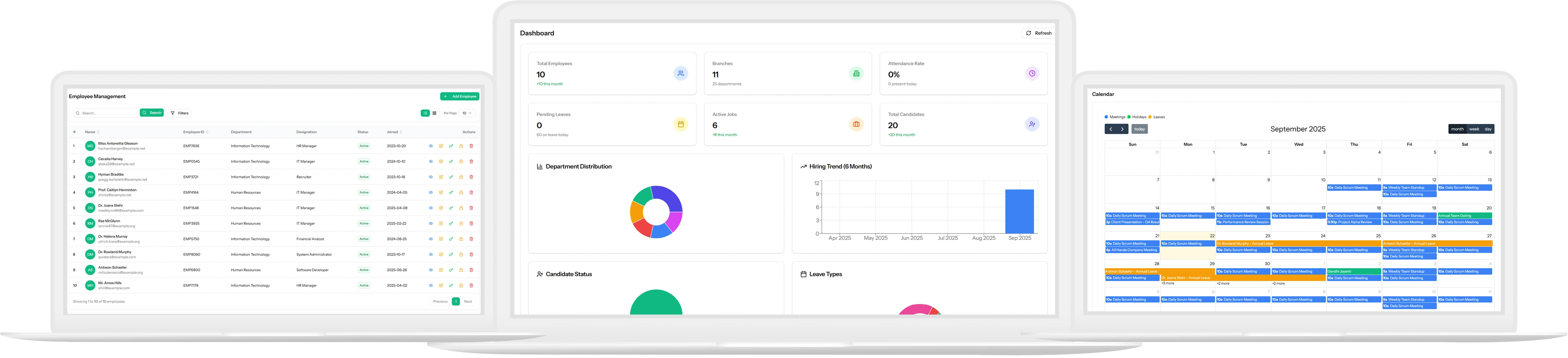The image size is (1568, 358).
Task: Click the employee Search input field
Action: pos(106,113)
